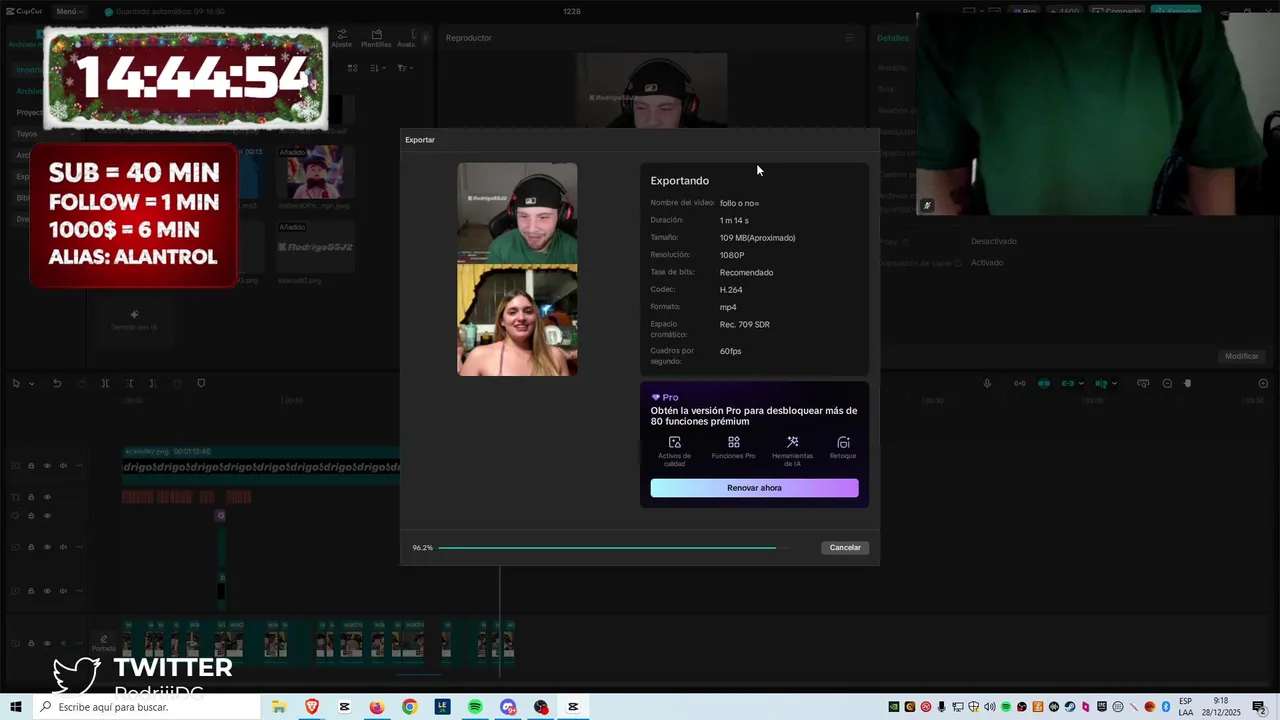Mute the kickroll overlay track

pos(62,465)
